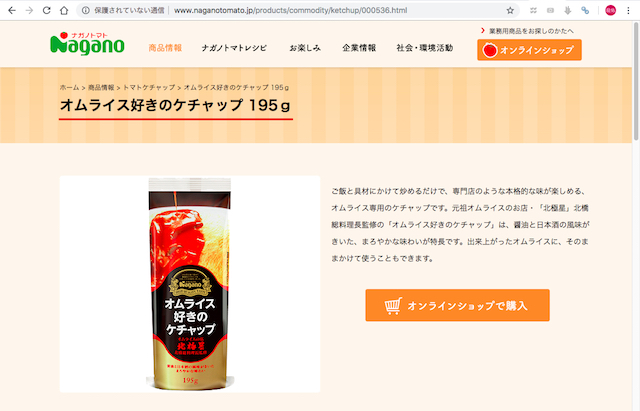Click the Nagano tomato logo
This screenshot has height=411, width=640.
point(87,44)
